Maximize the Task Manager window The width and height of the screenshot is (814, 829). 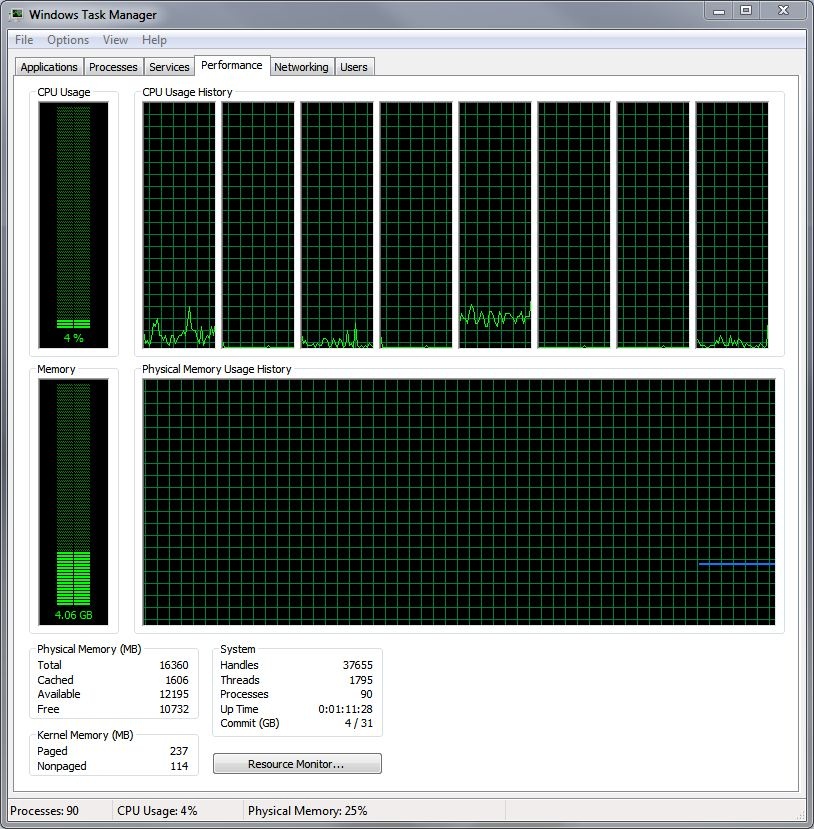click(x=746, y=11)
